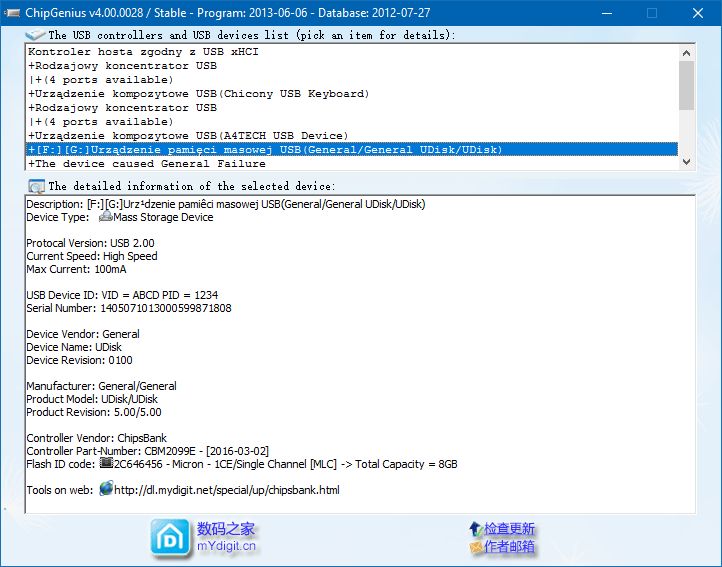Click the globe icon beside Tools on web

pyautogui.click(x=106, y=488)
